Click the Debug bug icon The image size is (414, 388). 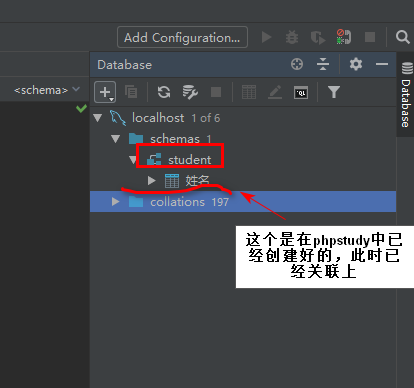pos(292,37)
